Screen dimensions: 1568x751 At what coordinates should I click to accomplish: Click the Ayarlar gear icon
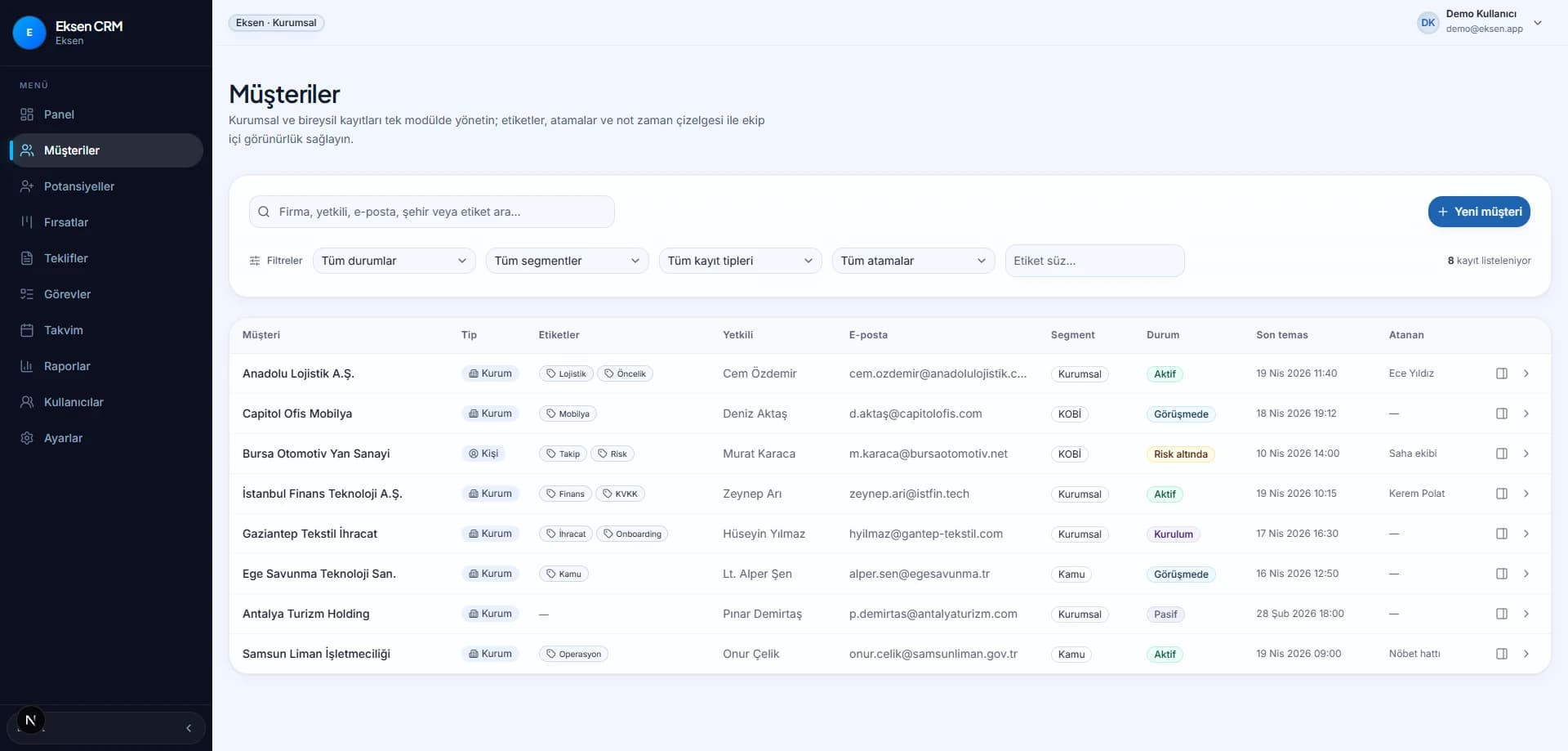pos(28,438)
